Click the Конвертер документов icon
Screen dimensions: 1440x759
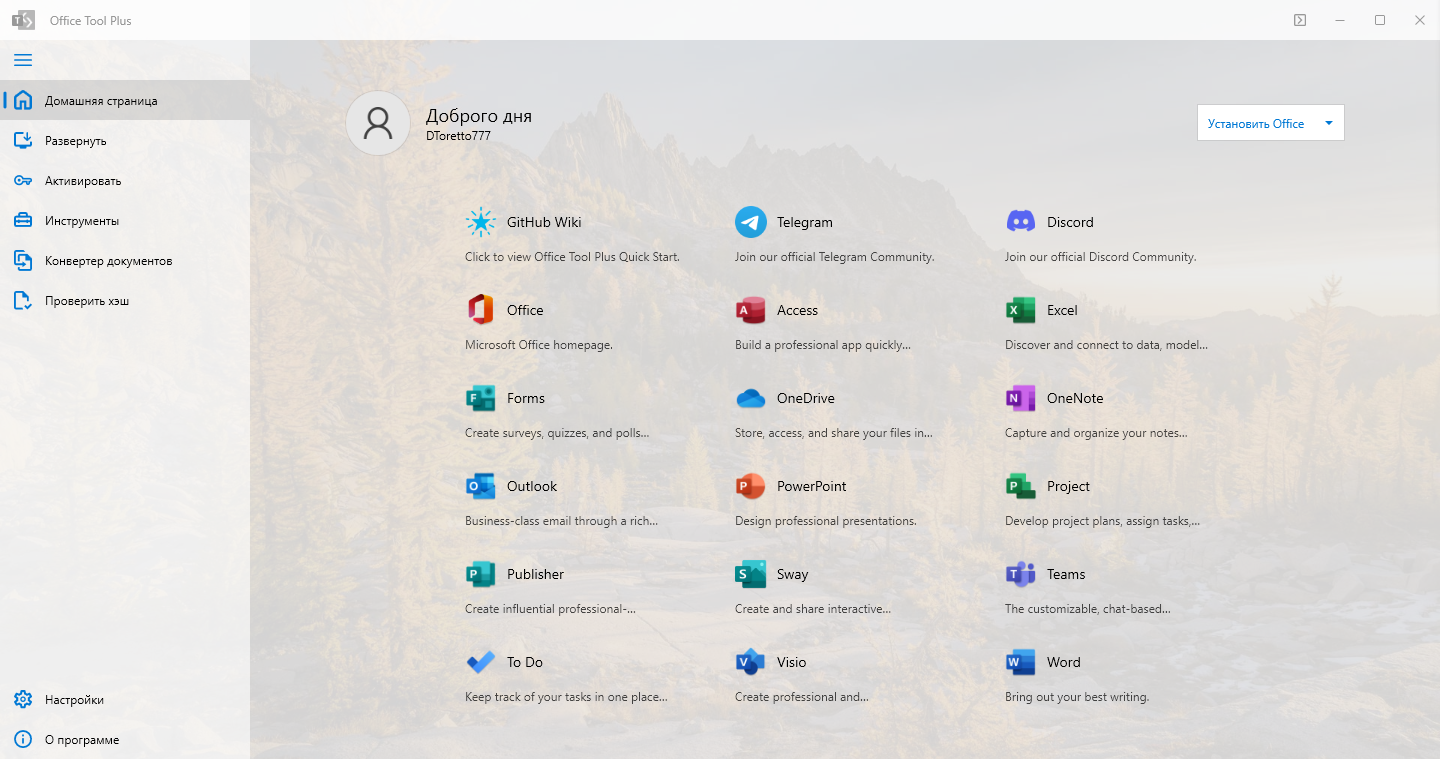click(22, 260)
